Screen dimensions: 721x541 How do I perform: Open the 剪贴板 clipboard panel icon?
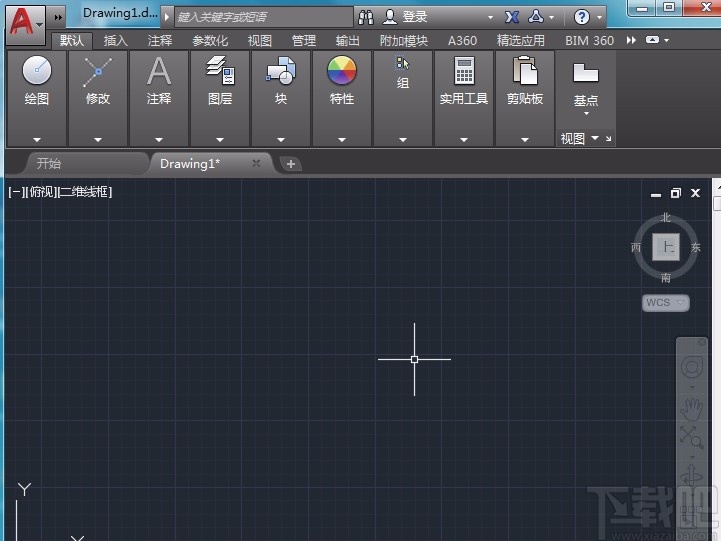525,70
